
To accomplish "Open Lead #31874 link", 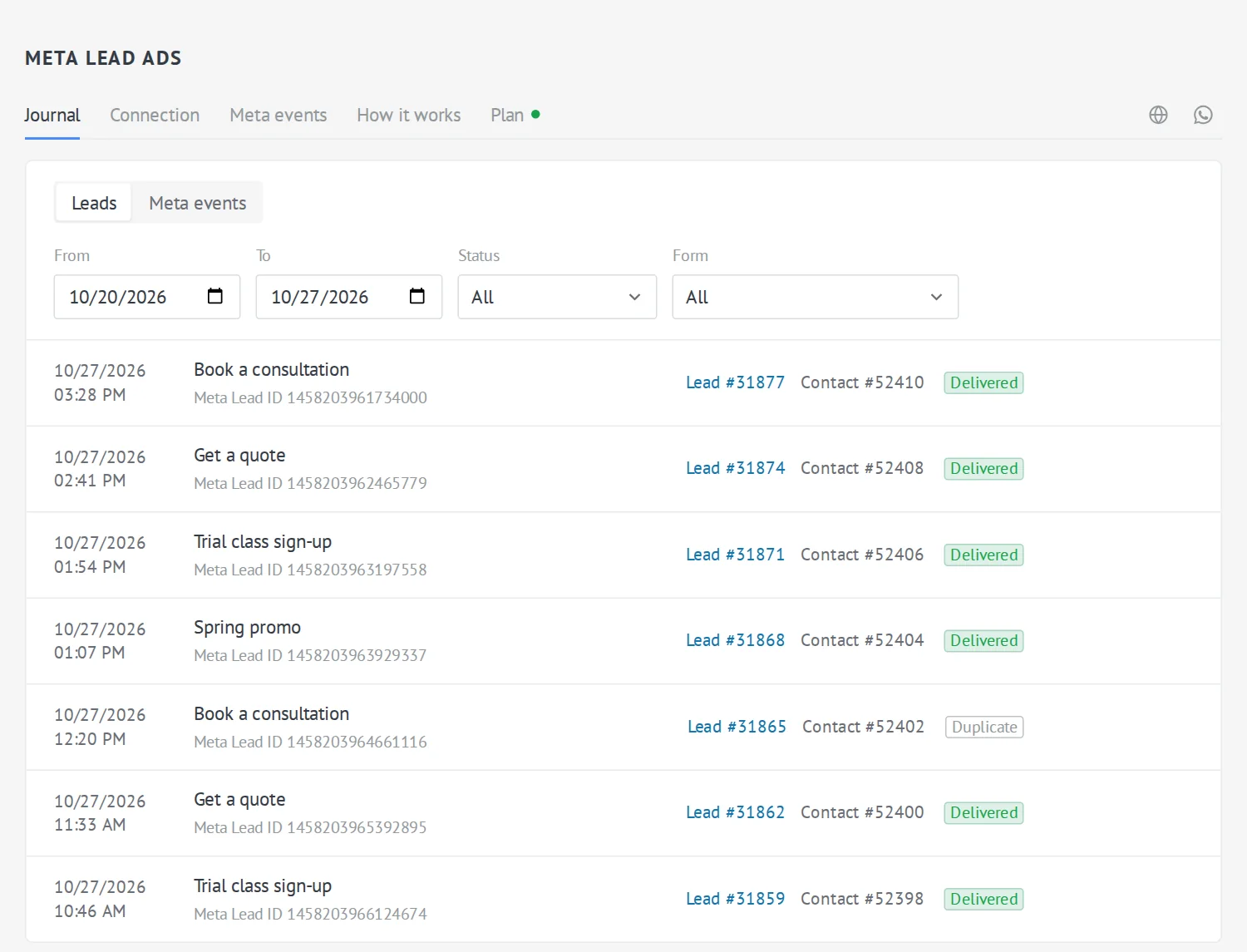I will (735, 468).
